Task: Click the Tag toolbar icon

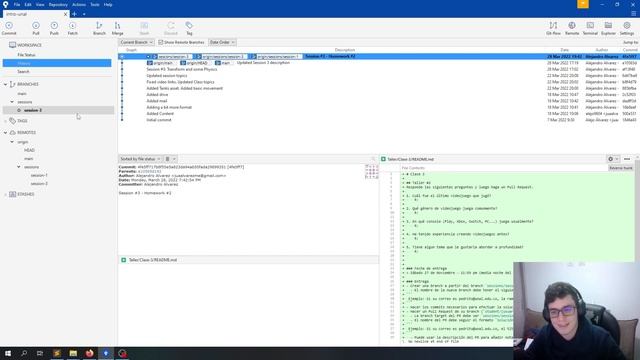Action: 189,28
